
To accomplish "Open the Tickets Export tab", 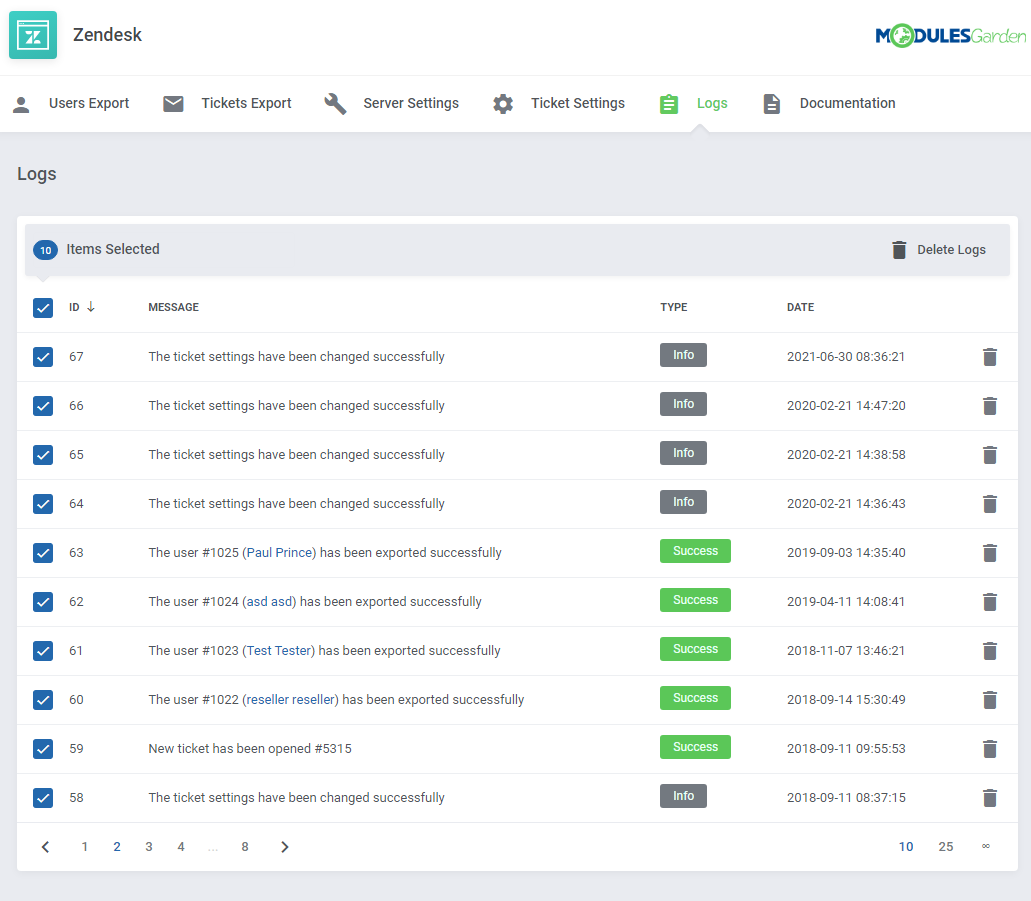I will (246, 103).
